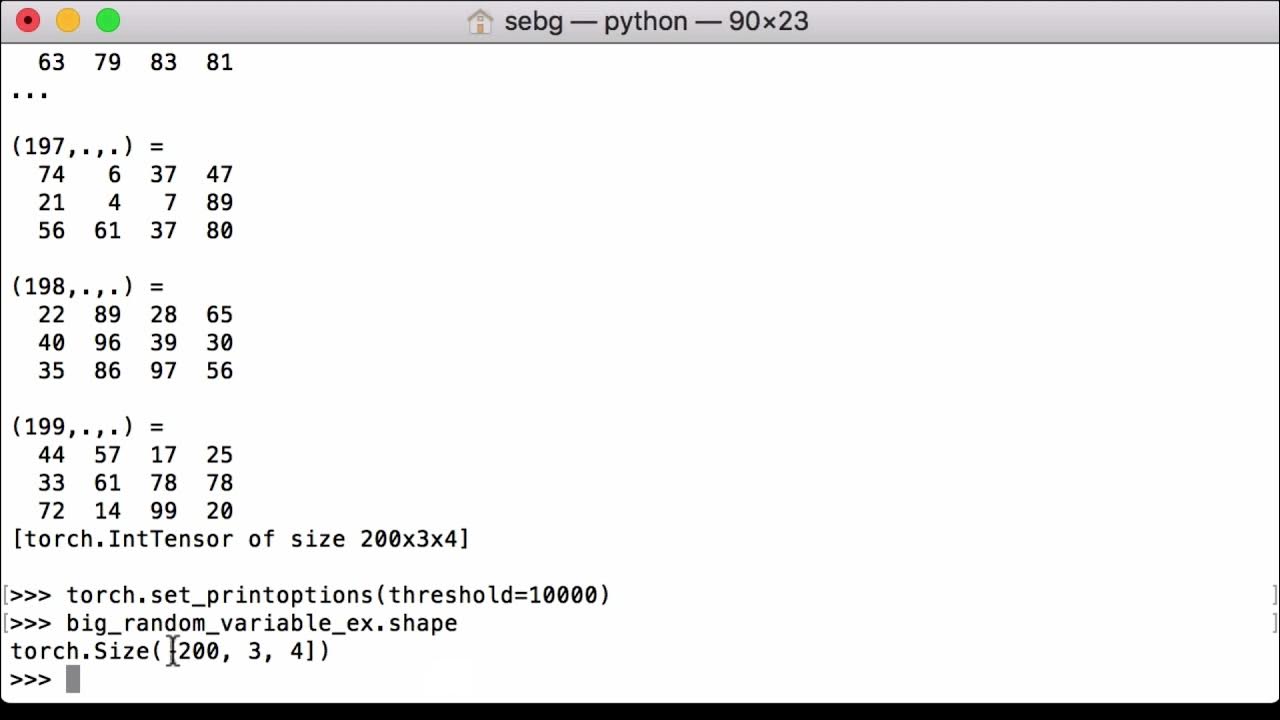Click the window title 'sebg — python — 90×23'
The image size is (1280, 720).
point(656,21)
